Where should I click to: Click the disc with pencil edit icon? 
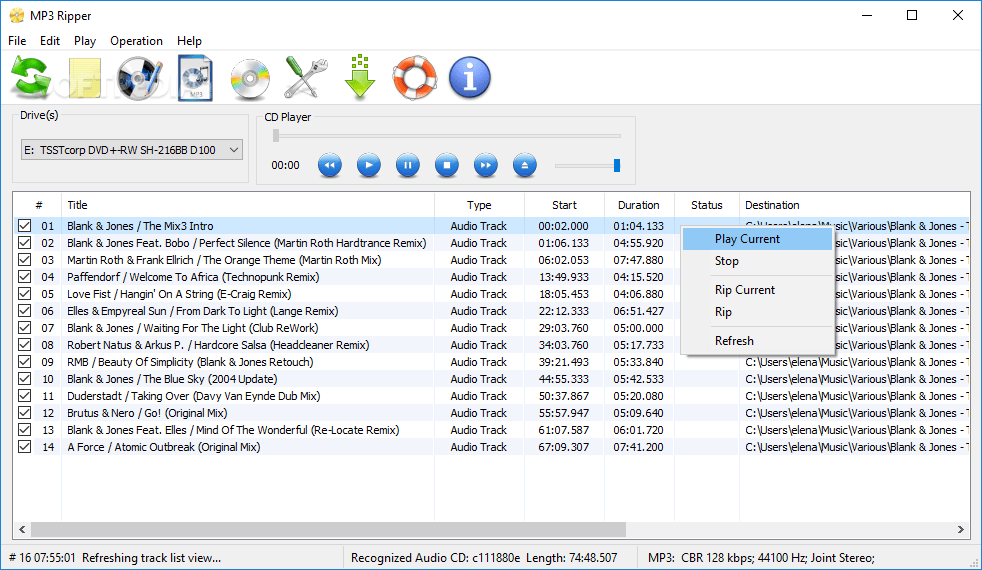(x=140, y=78)
